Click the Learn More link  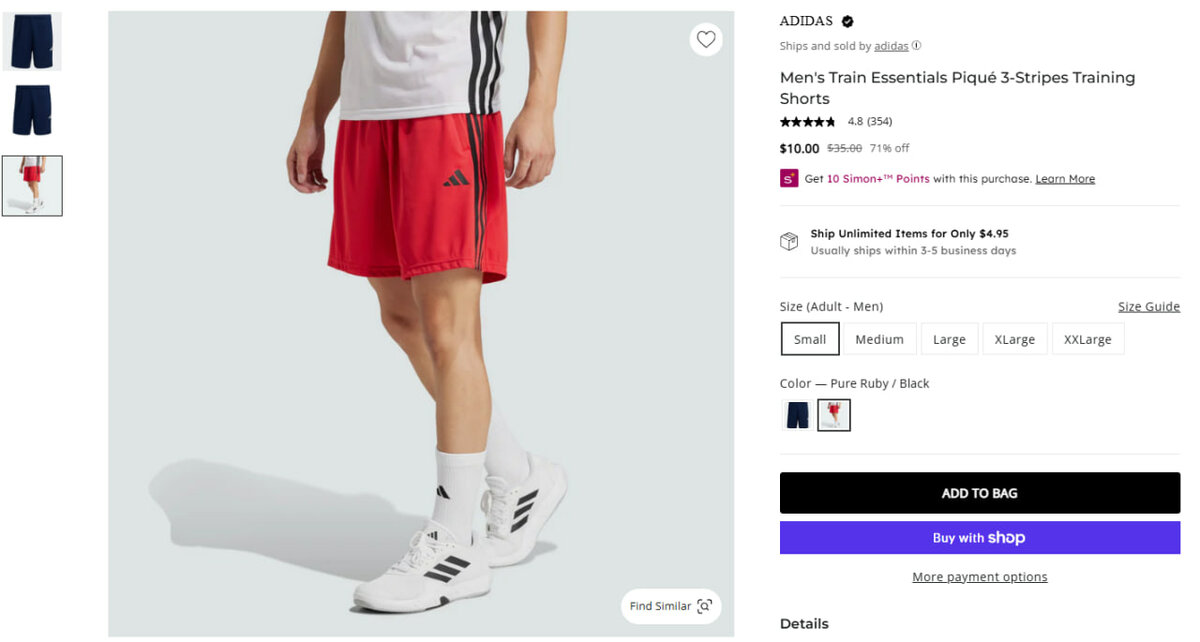(x=1065, y=179)
